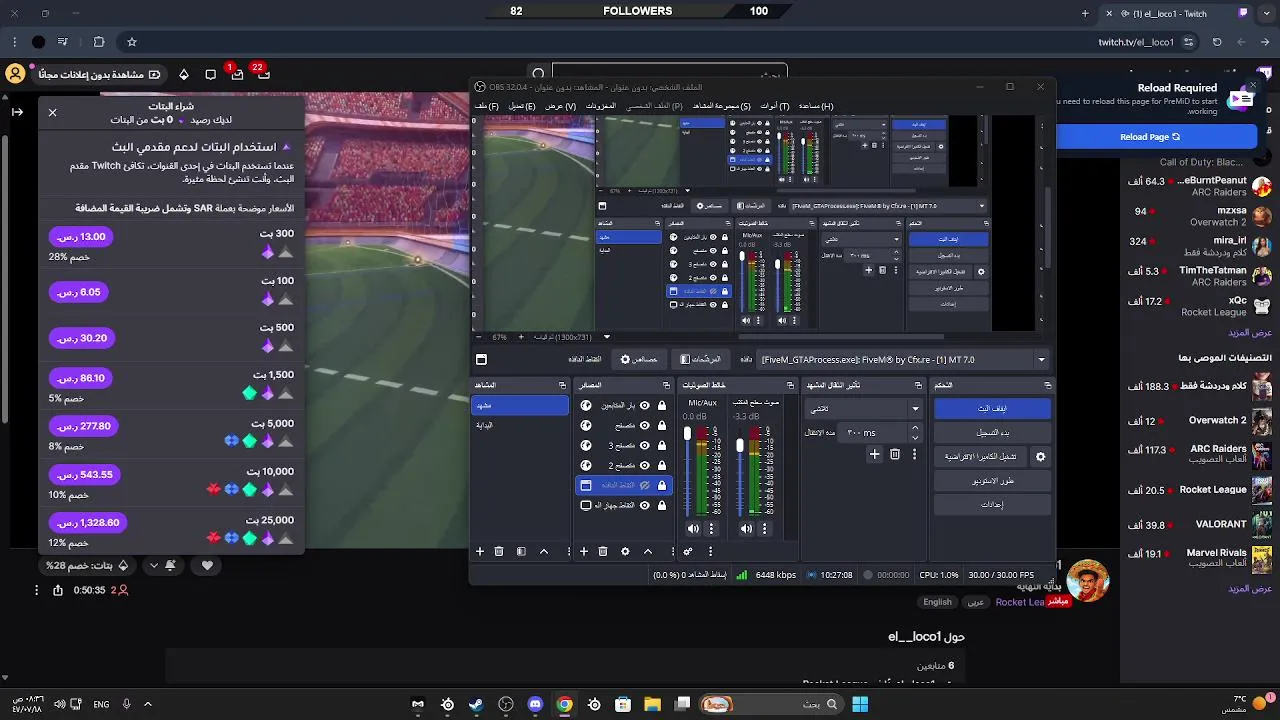The width and height of the screenshot is (1280, 720).
Task: Open OBS Settings button in Controls
Action: pos(992,504)
